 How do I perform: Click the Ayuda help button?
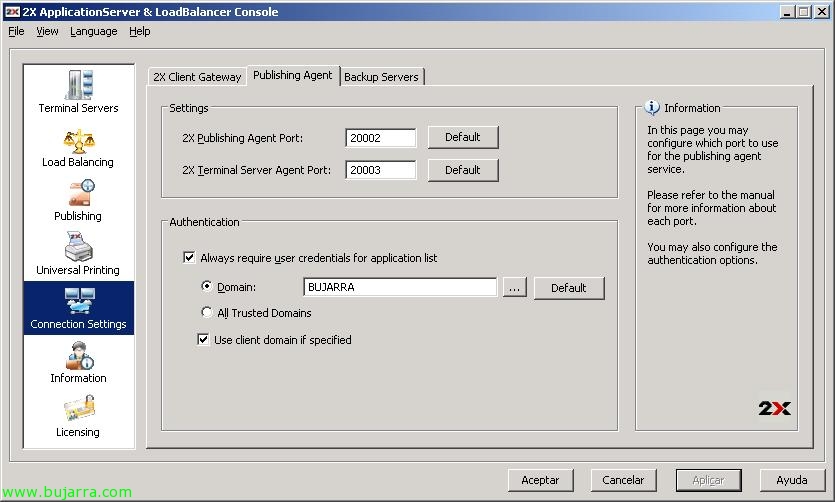pos(792,480)
